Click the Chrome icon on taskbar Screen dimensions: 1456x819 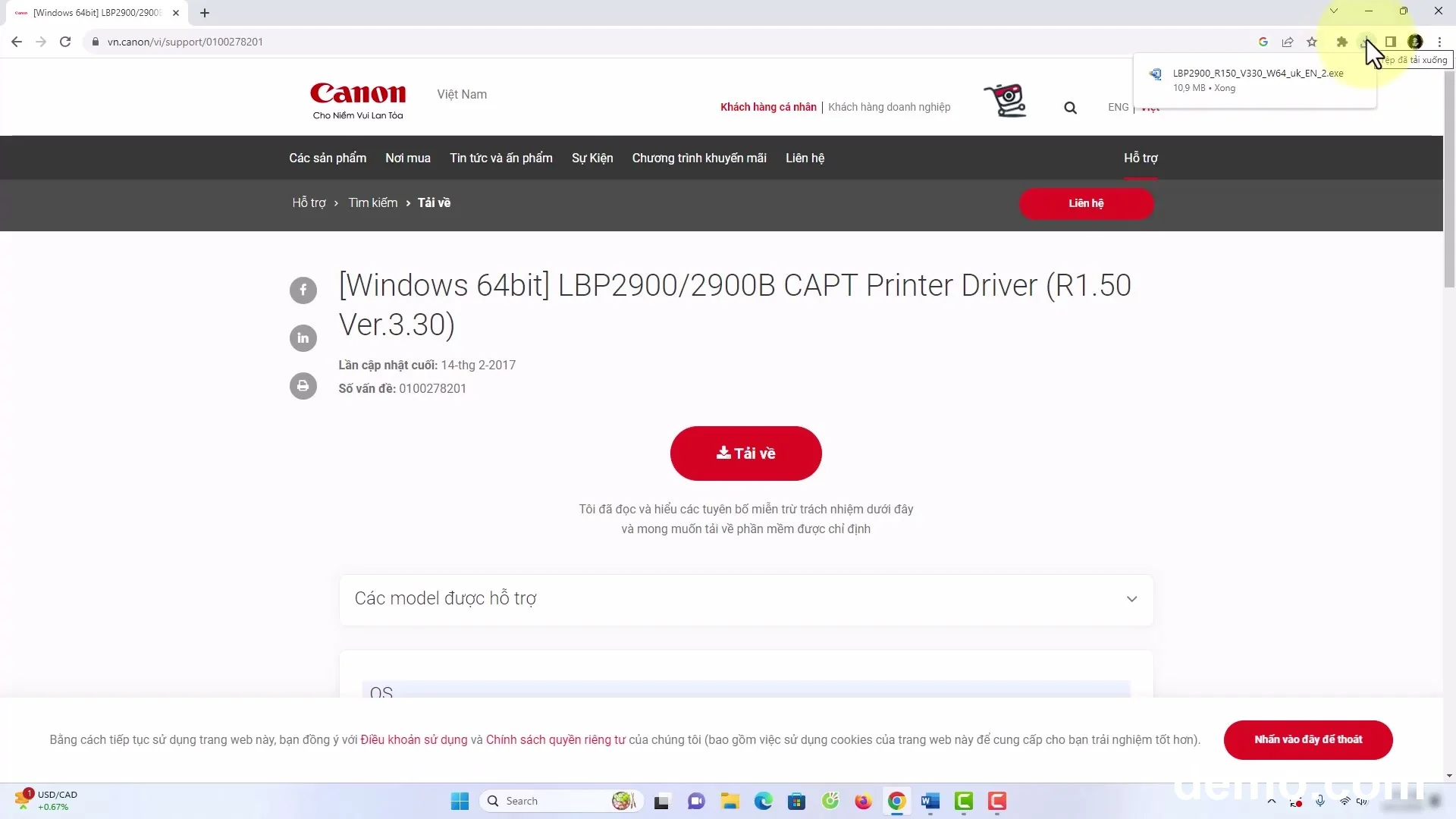(x=896, y=801)
